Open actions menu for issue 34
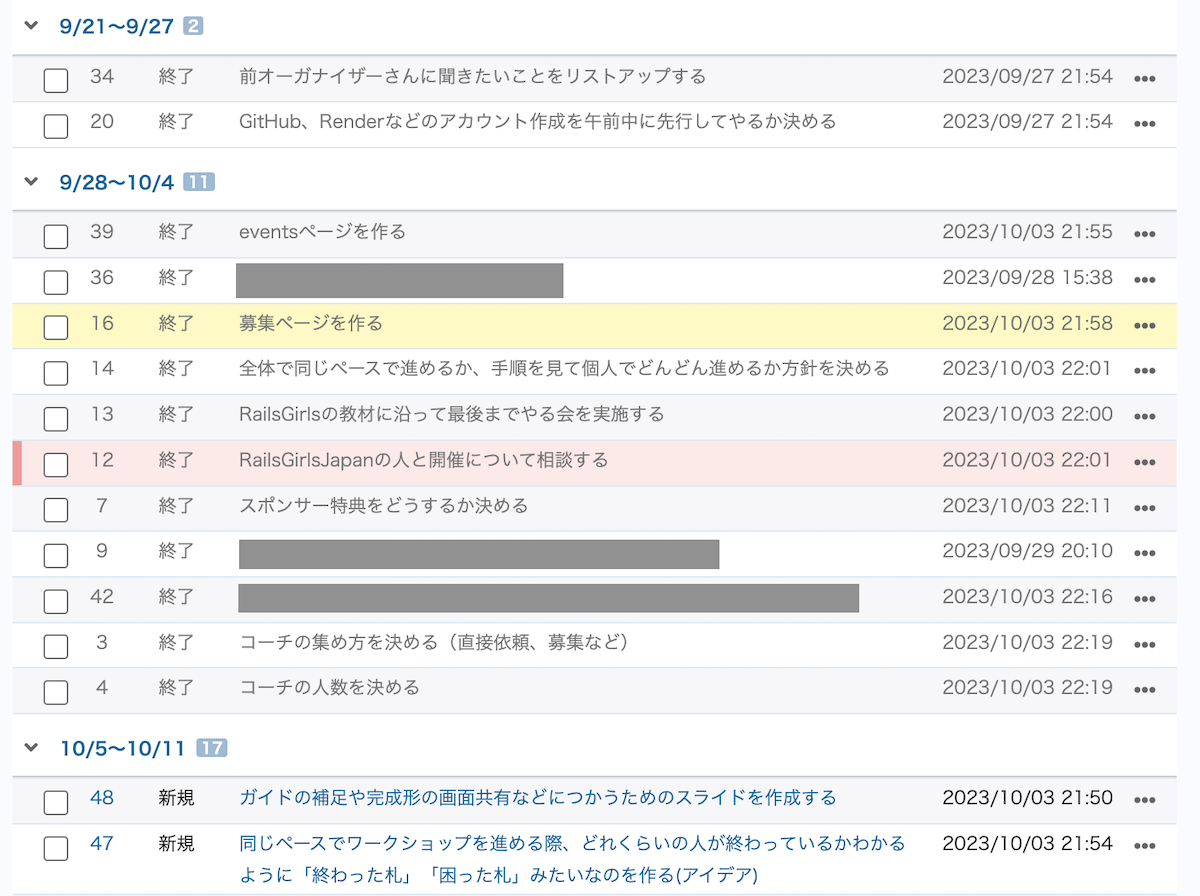Image resolution: width=1200 pixels, height=896 pixels. point(1144,78)
